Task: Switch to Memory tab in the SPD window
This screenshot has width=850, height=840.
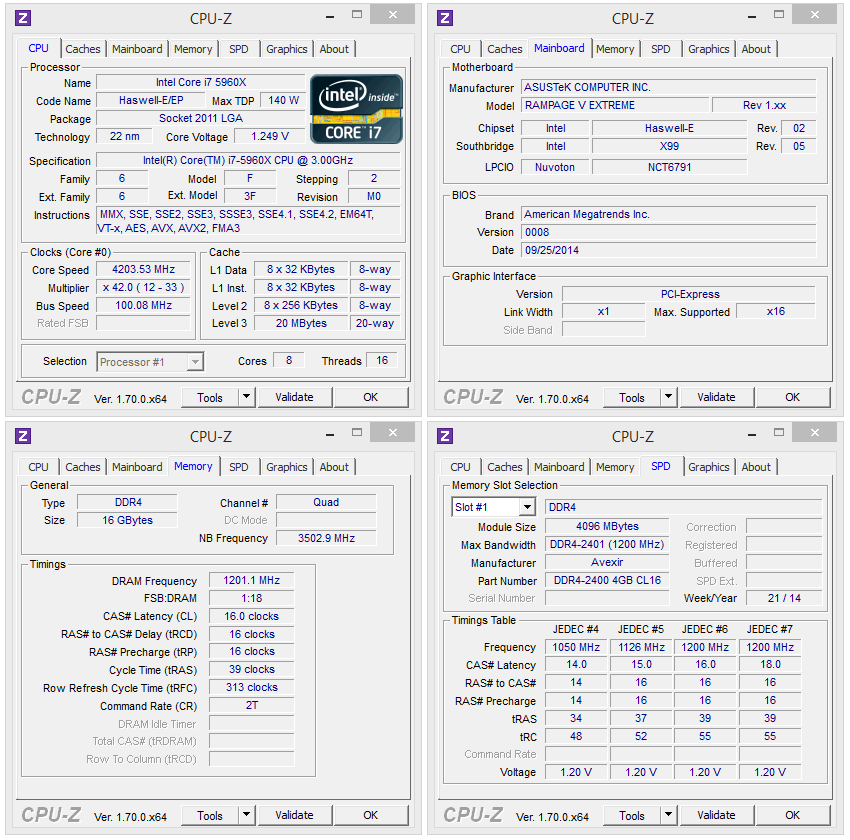Action: (x=615, y=467)
